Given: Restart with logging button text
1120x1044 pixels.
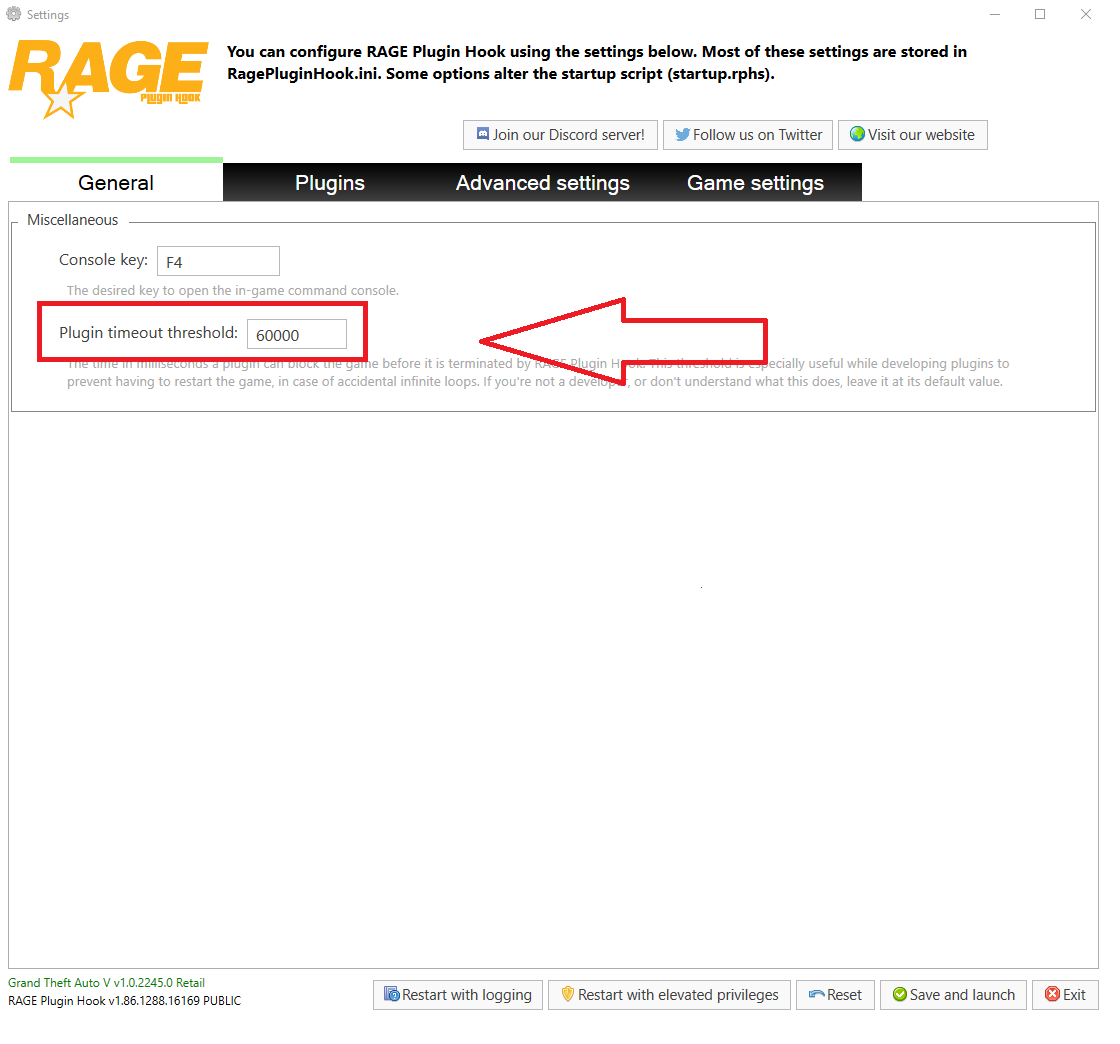Looking at the screenshot, I should click(x=466, y=995).
